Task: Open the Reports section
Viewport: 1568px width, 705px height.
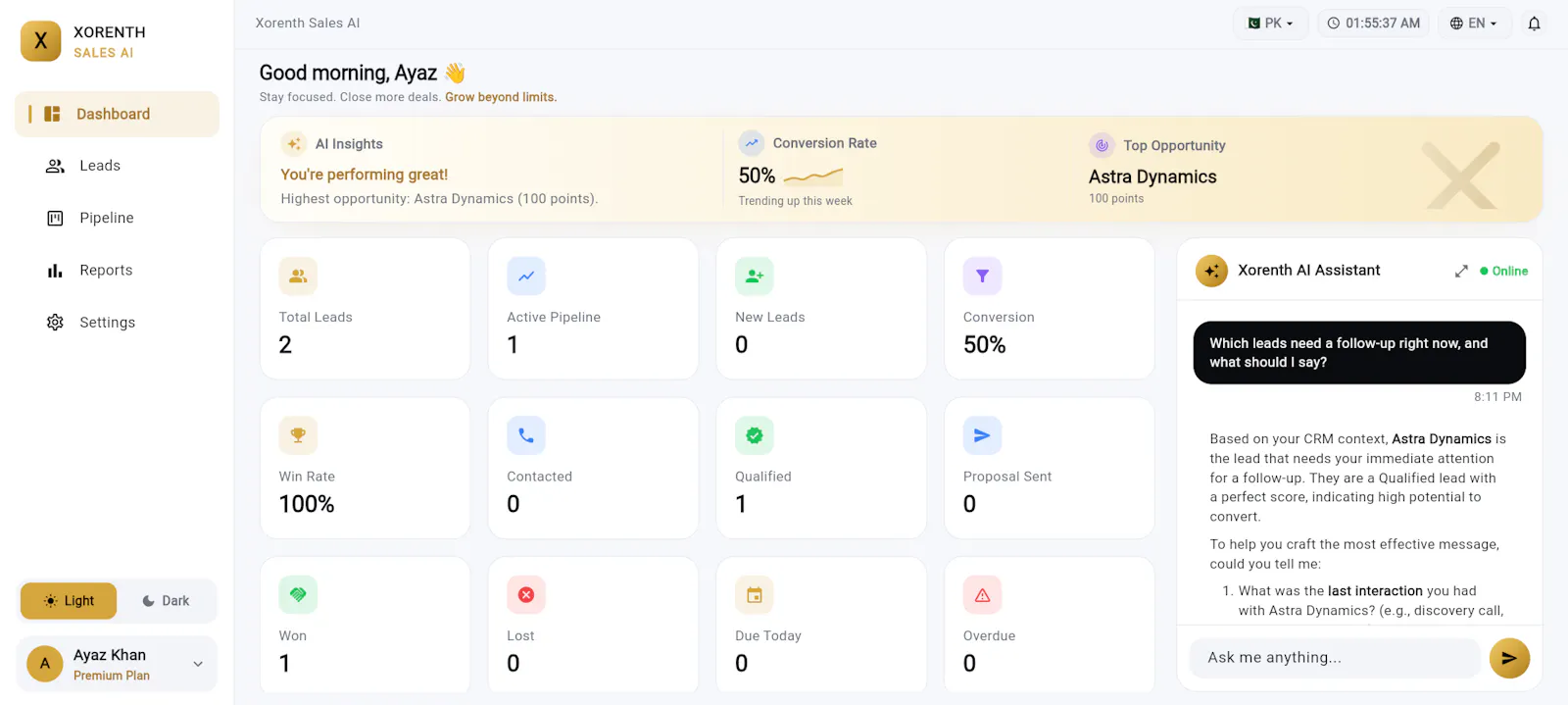Action: click(x=118, y=271)
